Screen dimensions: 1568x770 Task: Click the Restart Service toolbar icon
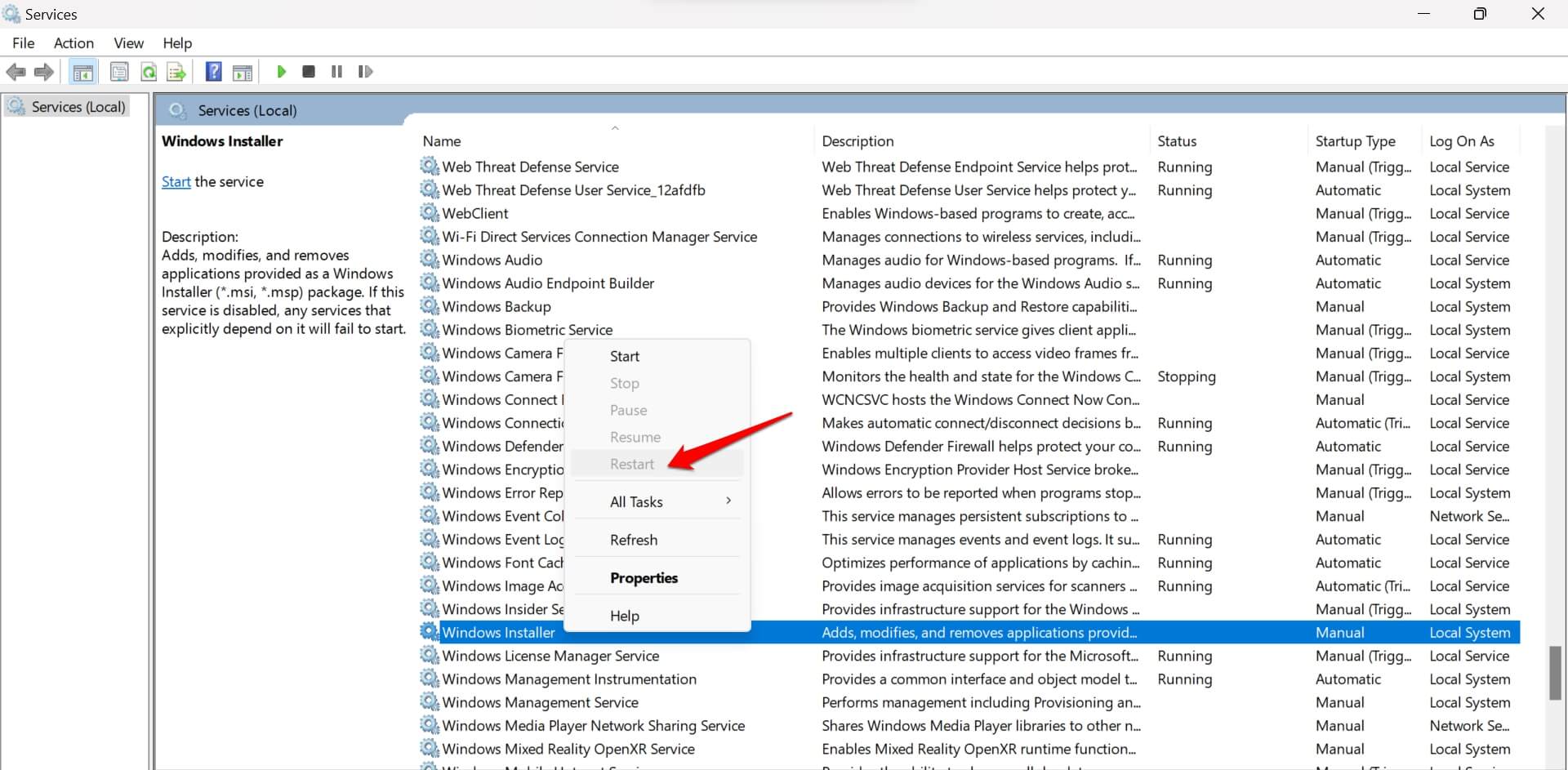[x=365, y=72]
